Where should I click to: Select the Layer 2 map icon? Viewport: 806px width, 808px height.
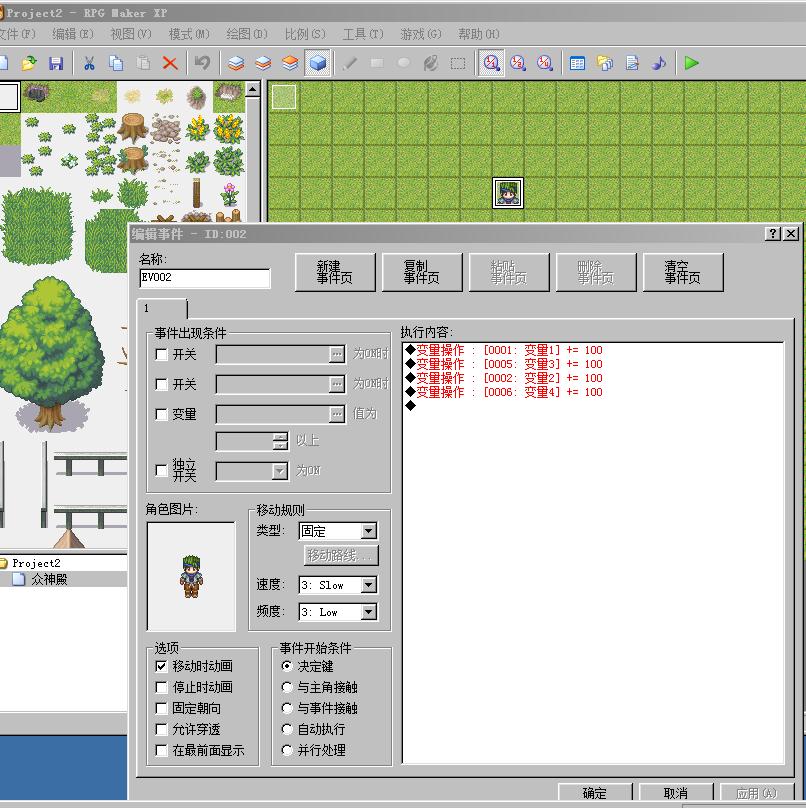point(263,63)
